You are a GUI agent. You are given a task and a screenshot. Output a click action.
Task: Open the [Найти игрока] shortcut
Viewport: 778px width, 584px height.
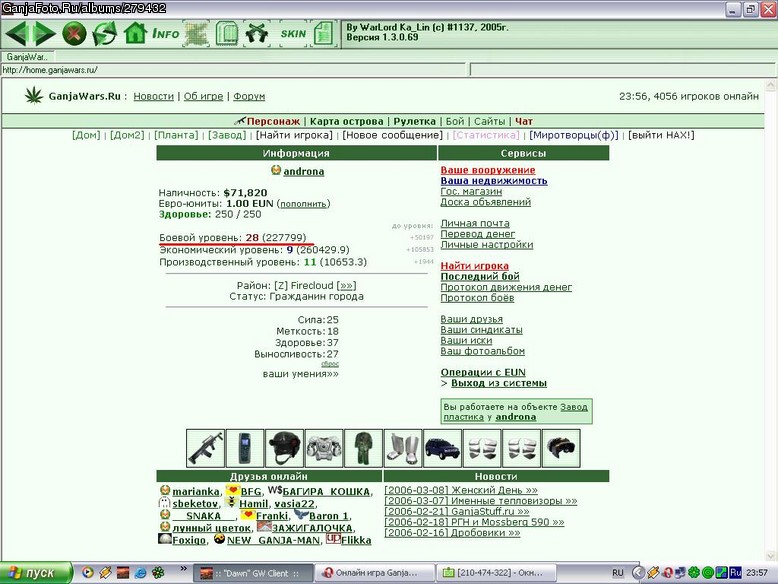294,135
